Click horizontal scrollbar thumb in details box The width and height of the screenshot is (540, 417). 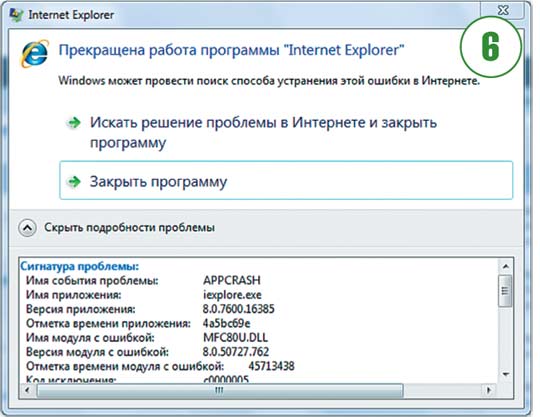click(x=220, y=390)
